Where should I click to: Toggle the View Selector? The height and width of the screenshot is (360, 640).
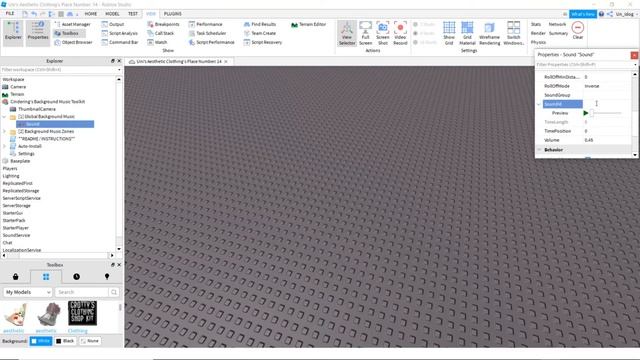(x=347, y=33)
